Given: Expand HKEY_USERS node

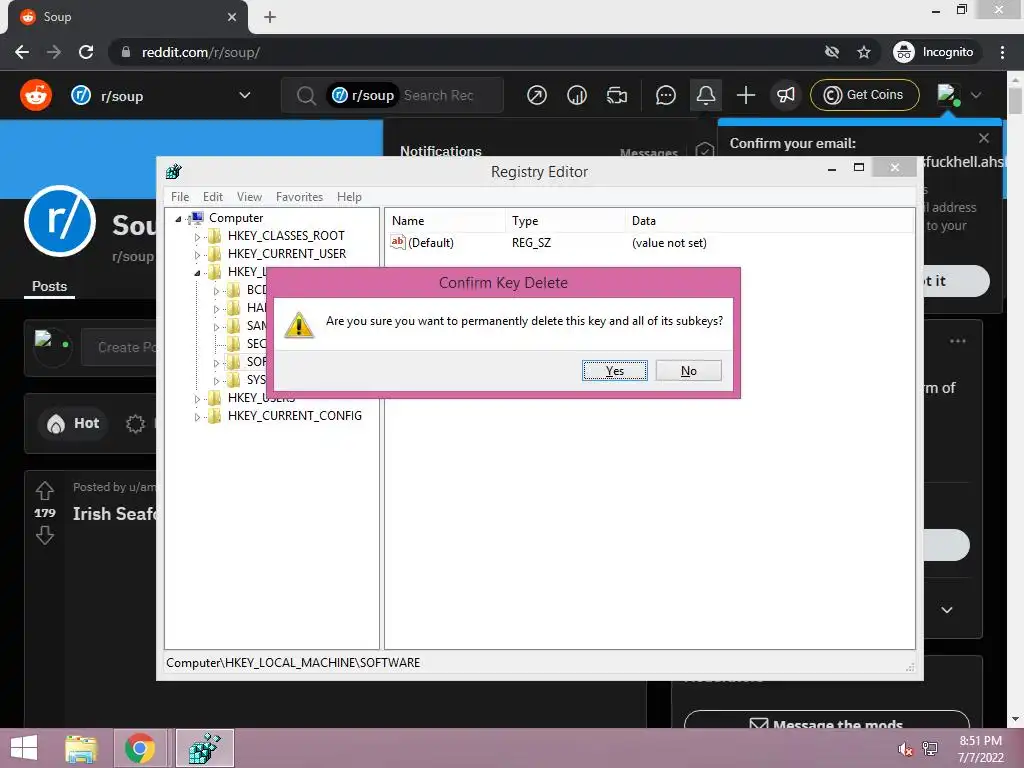Looking at the screenshot, I should pos(197,398).
